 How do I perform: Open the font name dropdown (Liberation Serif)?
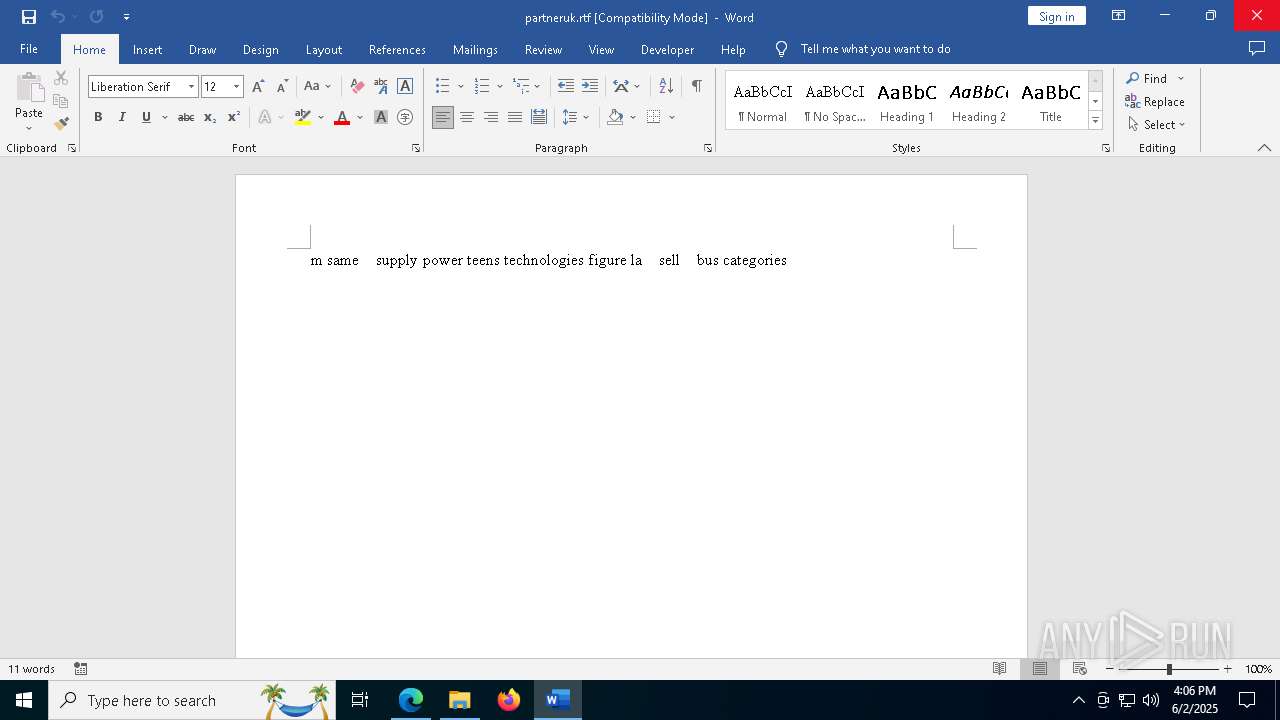coord(191,87)
